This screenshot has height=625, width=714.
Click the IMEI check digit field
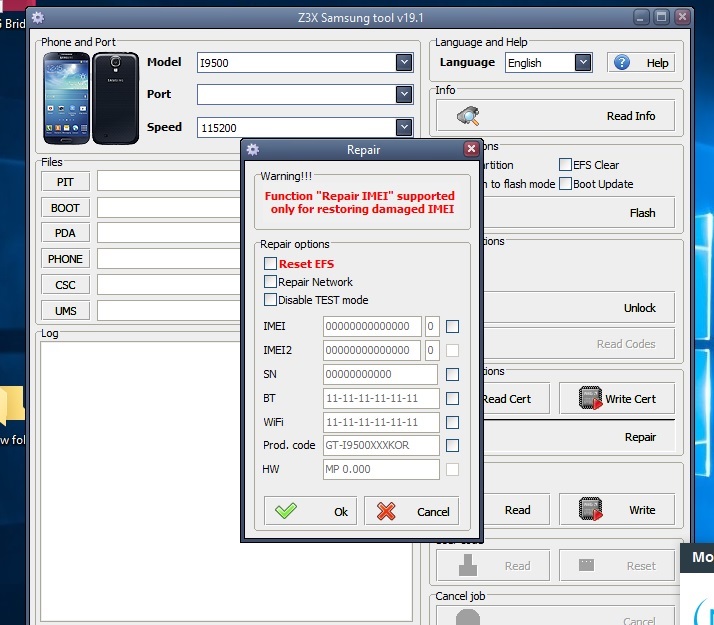tap(432, 326)
